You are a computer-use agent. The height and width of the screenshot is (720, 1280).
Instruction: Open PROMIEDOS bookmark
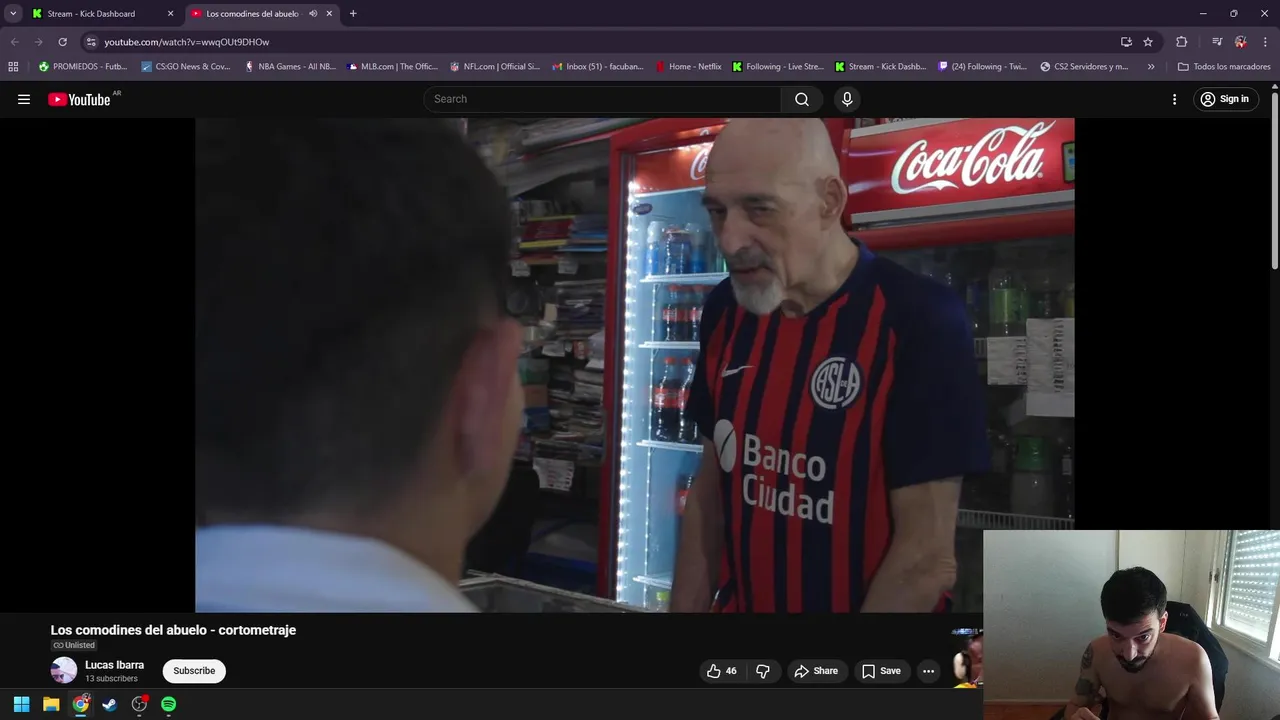pos(83,67)
